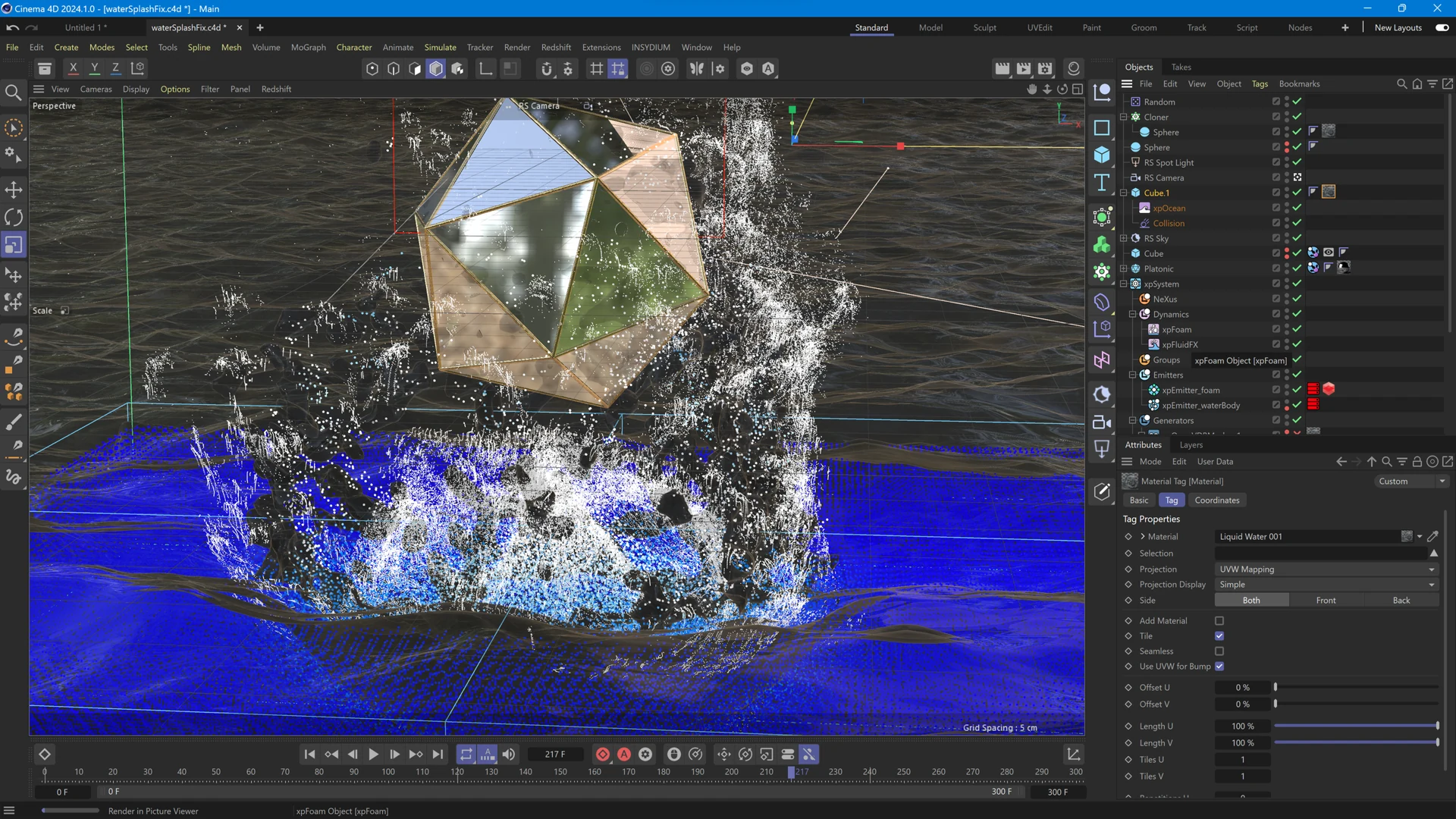Enable the Add Material checkbox
The image size is (1456, 819).
click(1219, 621)
